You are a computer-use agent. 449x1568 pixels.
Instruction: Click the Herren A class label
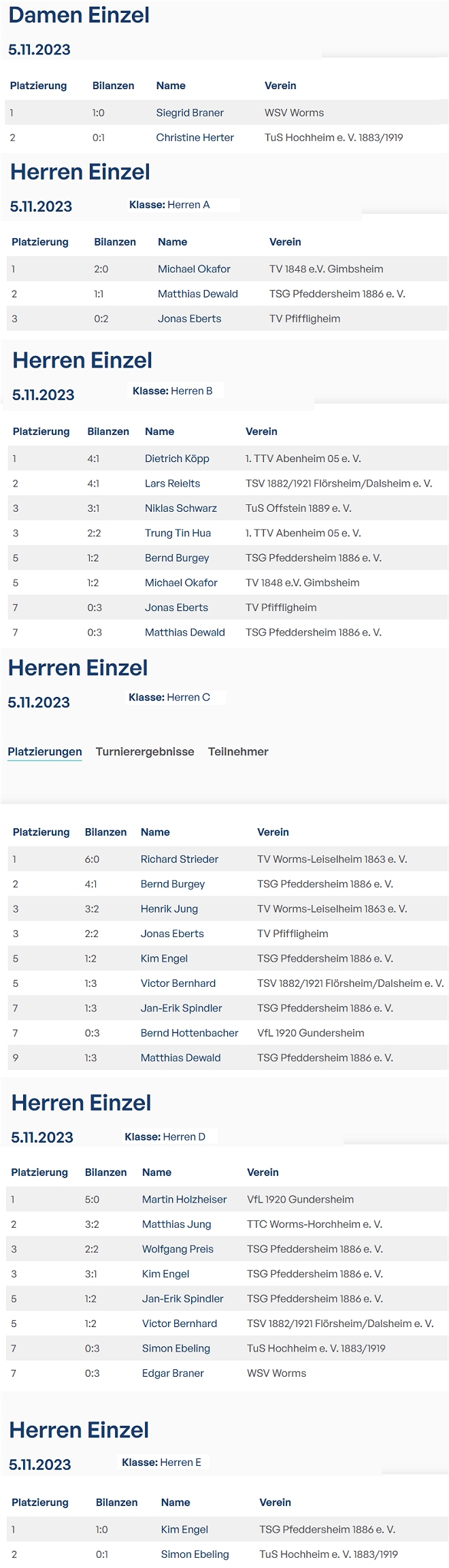pos(169,205)
